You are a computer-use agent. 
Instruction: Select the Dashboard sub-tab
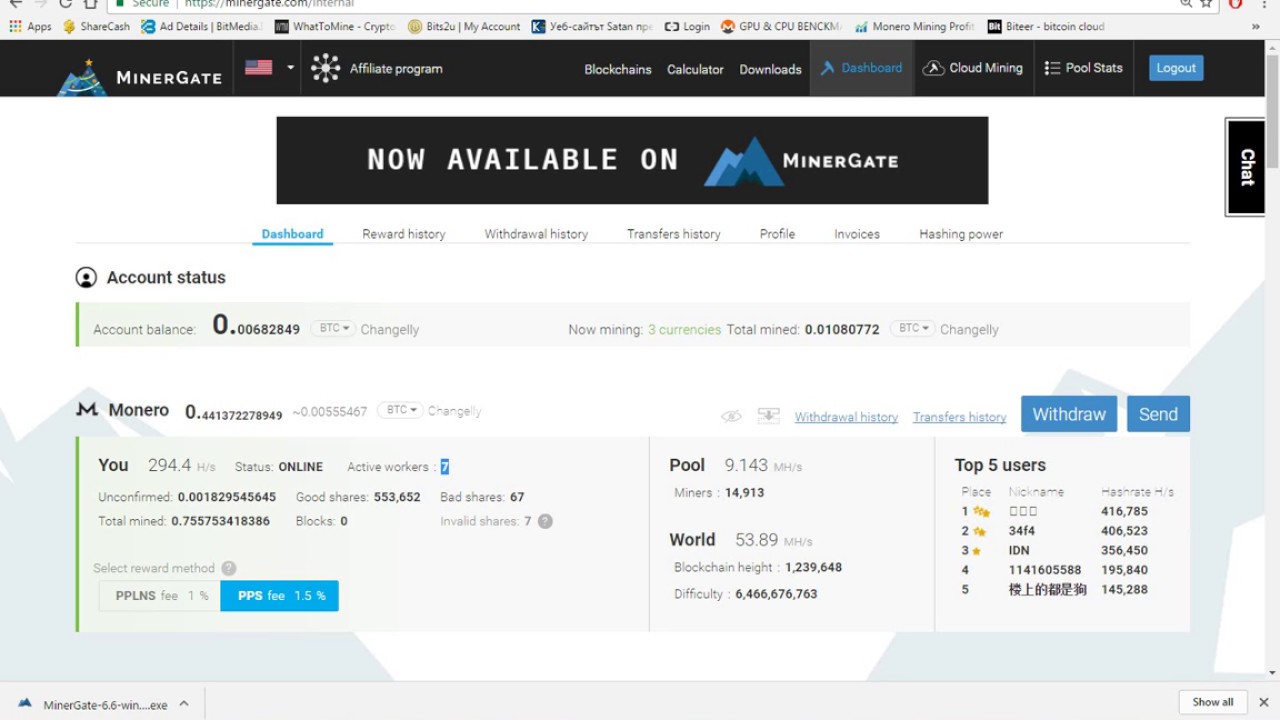pos(292,234)
